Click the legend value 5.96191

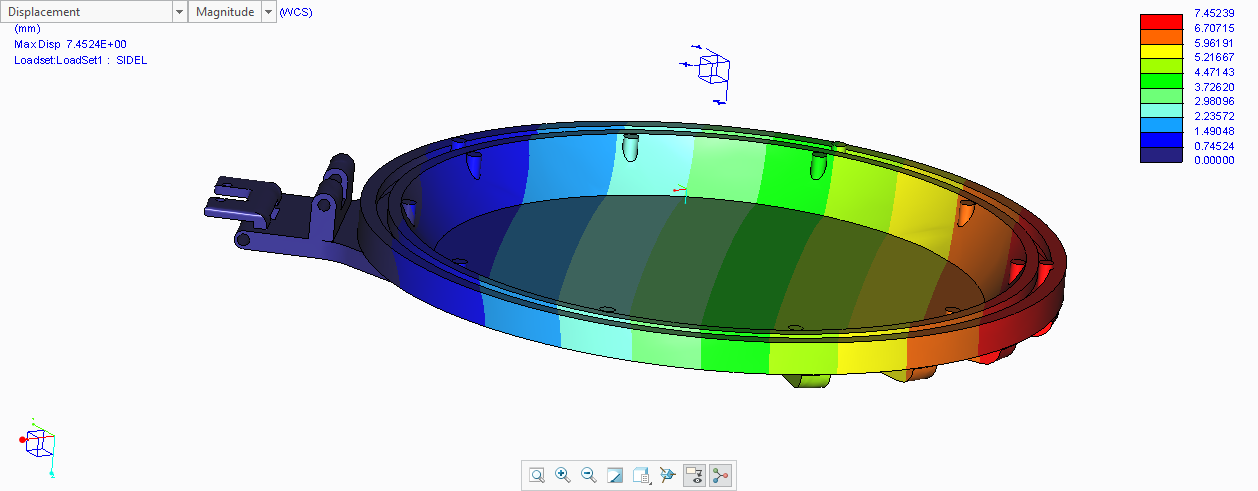click(x=1213, y=44)
